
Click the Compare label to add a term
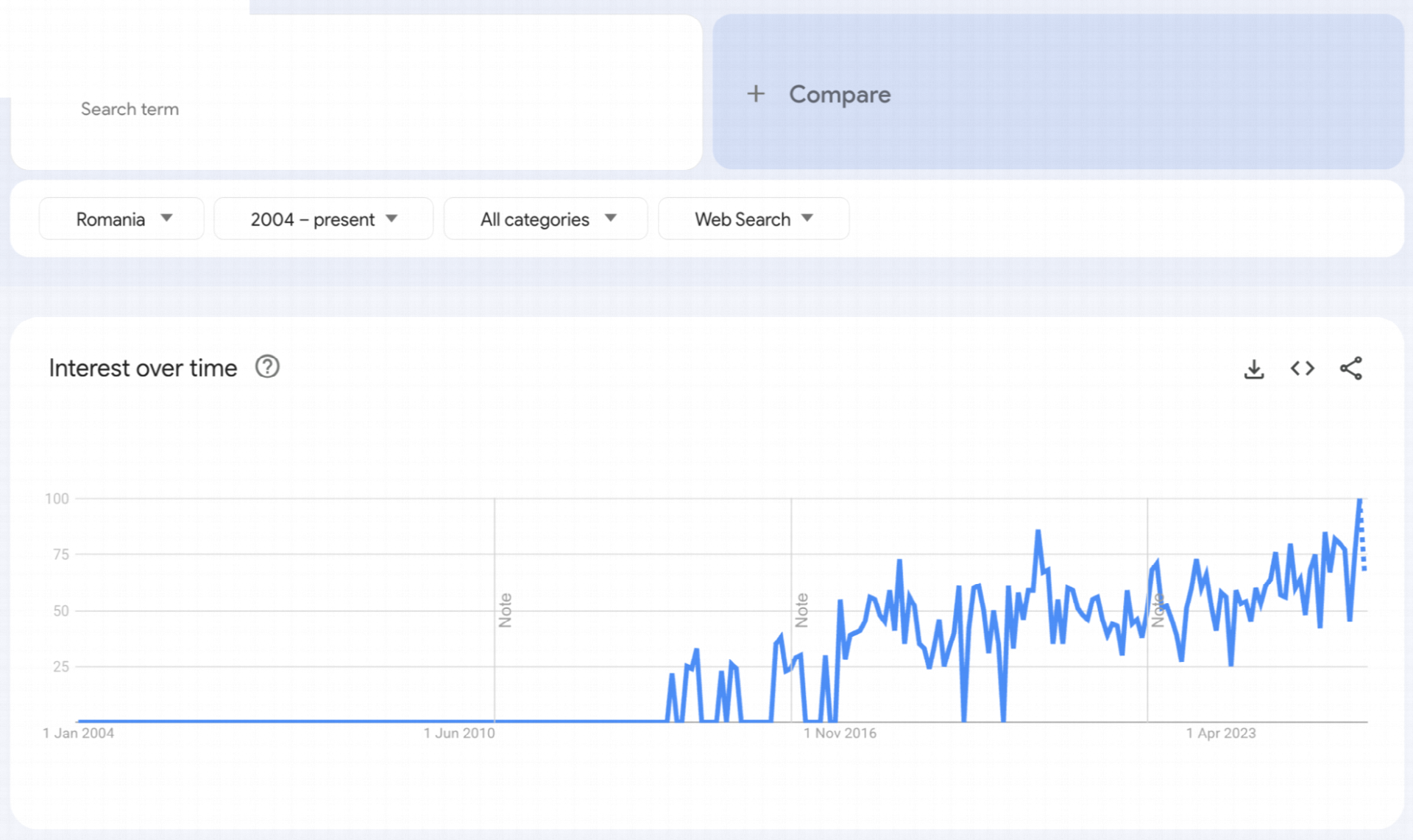pyautogui.click(x=840, y=94)
